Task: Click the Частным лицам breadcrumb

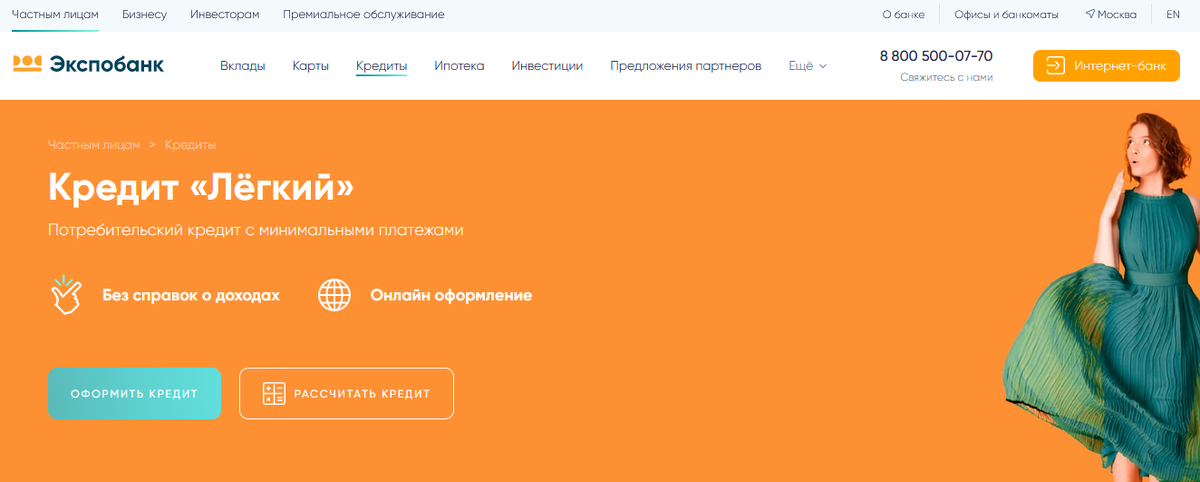Action: pyautogui.click(x=94, y=145)
